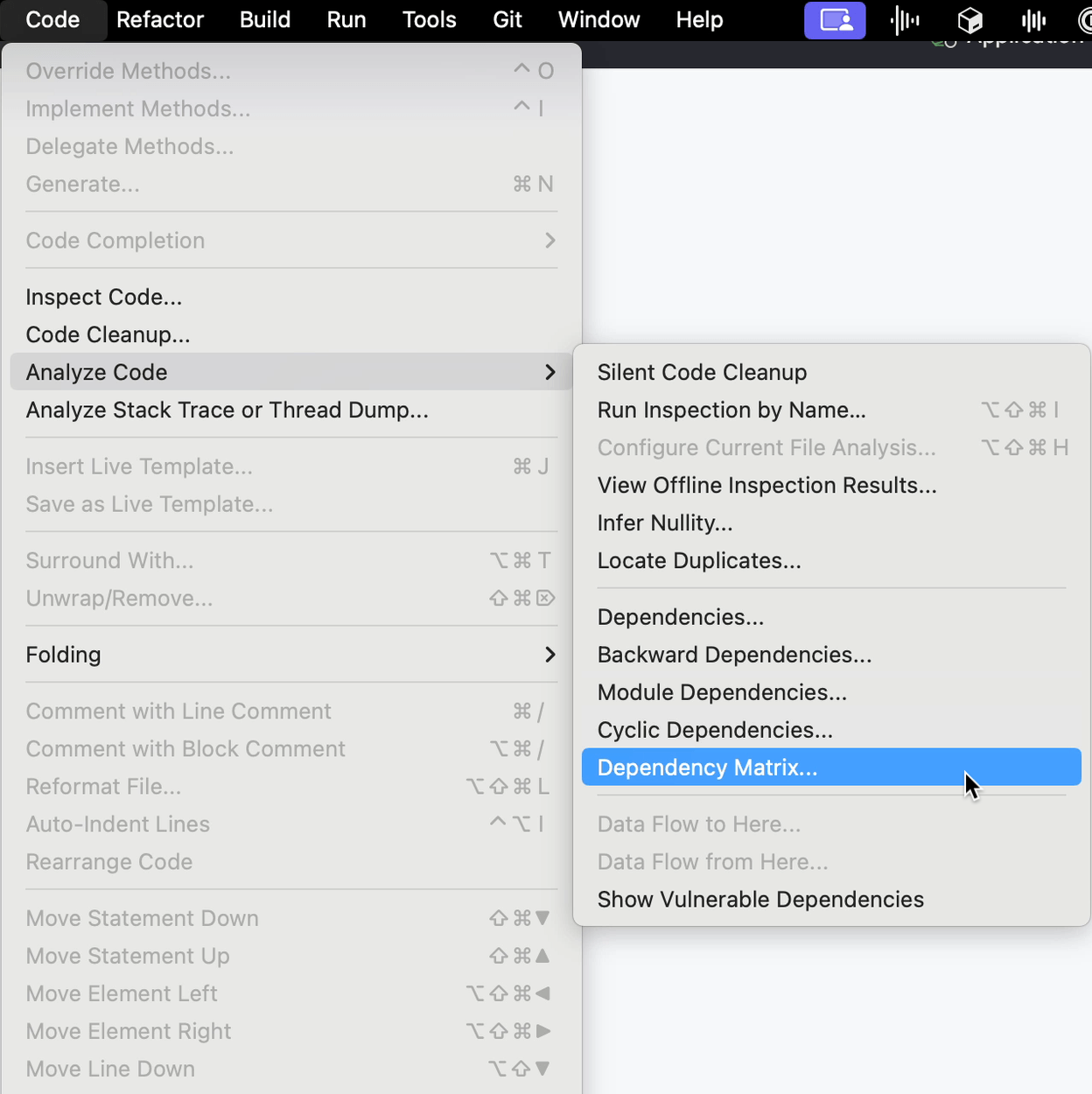Image resolution: width=1092 pixels, height=1094 pixels.
Task: Open the Git menu in menu bar
Action: point(507,20)
